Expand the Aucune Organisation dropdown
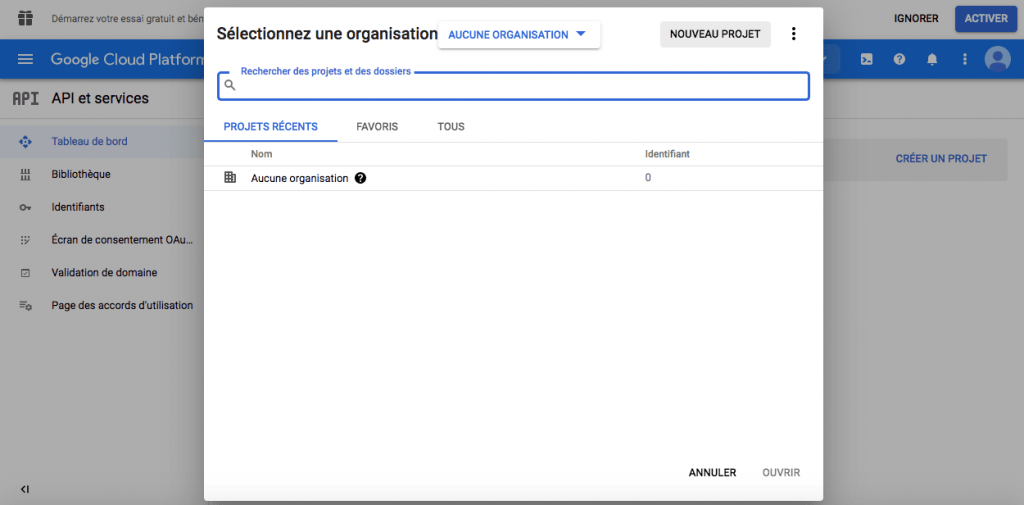 coord(518,35)
